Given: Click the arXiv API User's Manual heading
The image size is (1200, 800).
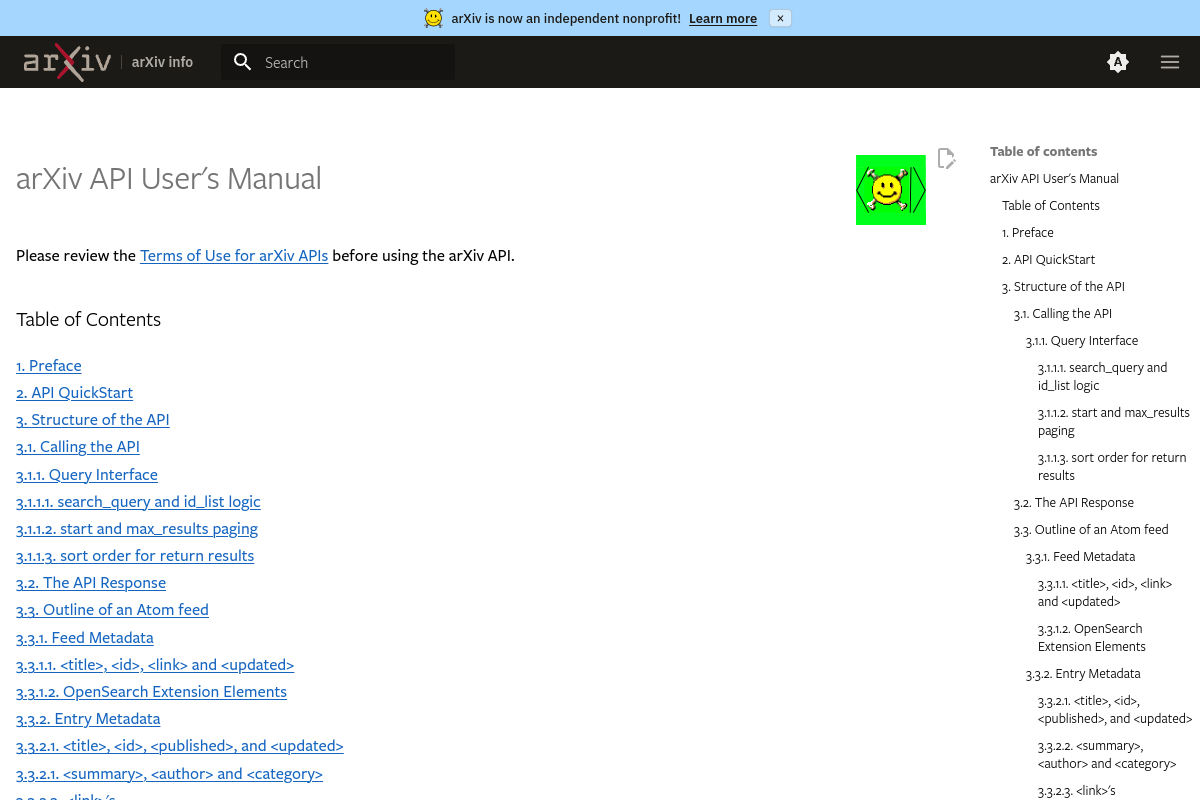Looking at the screenshot, I should (169, 178).
